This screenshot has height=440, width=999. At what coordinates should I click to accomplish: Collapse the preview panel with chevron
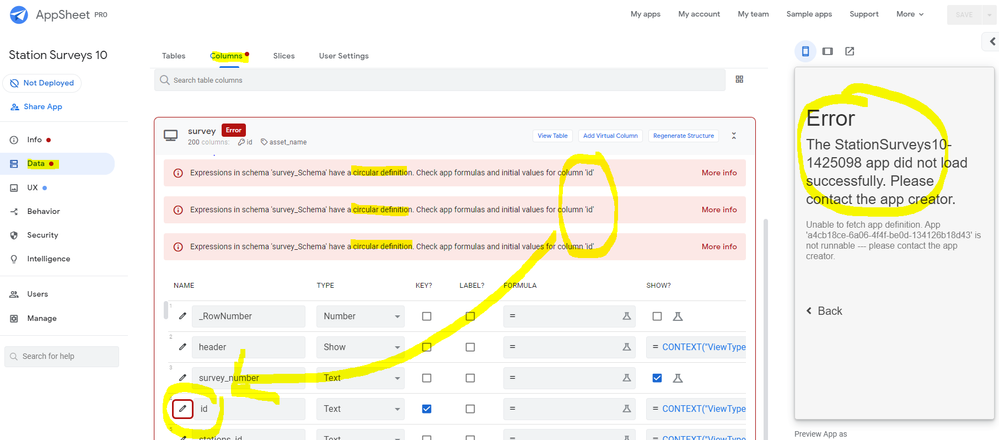coord(991,41)
